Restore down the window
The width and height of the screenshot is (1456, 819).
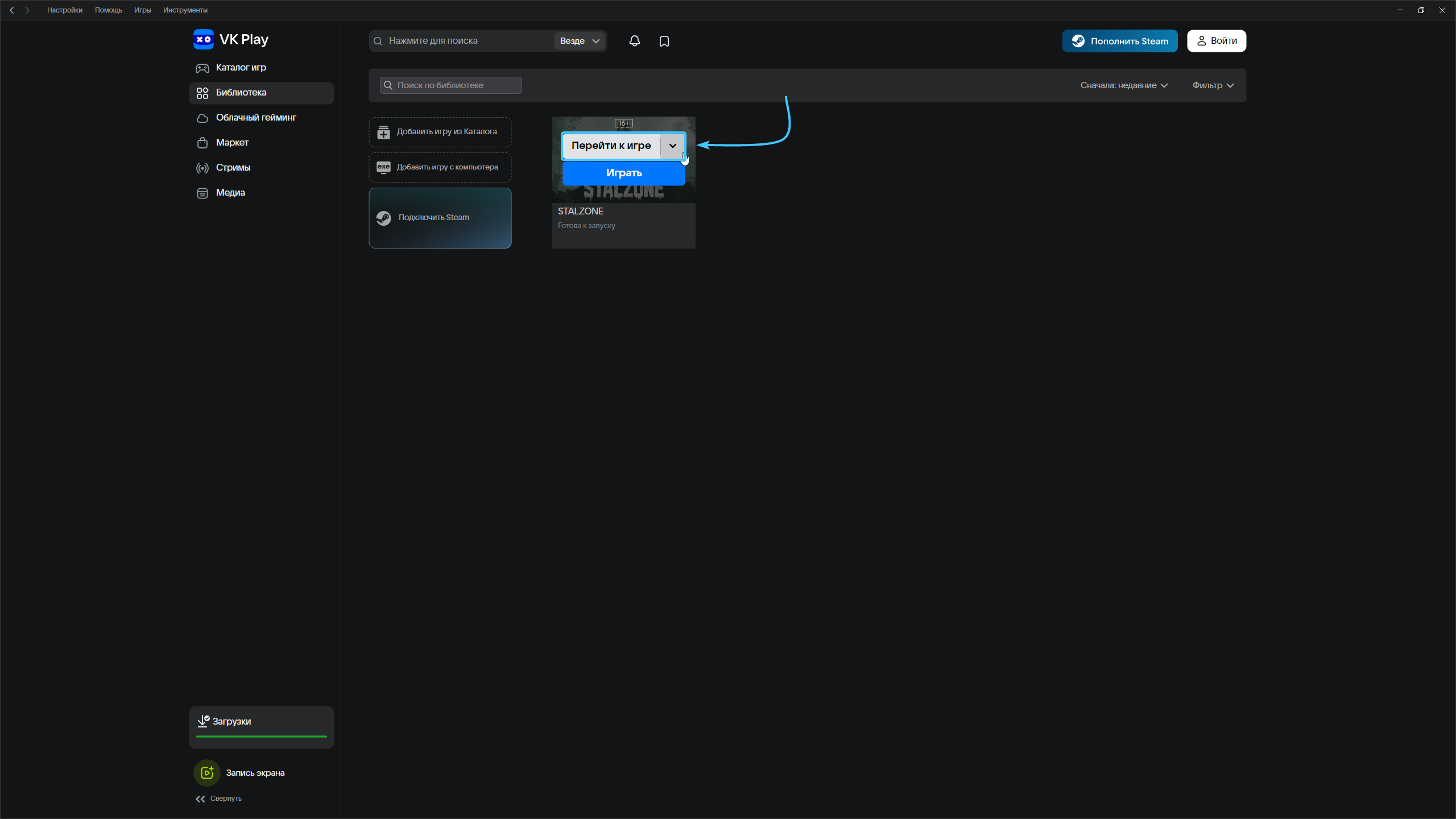click(1421, 10)
